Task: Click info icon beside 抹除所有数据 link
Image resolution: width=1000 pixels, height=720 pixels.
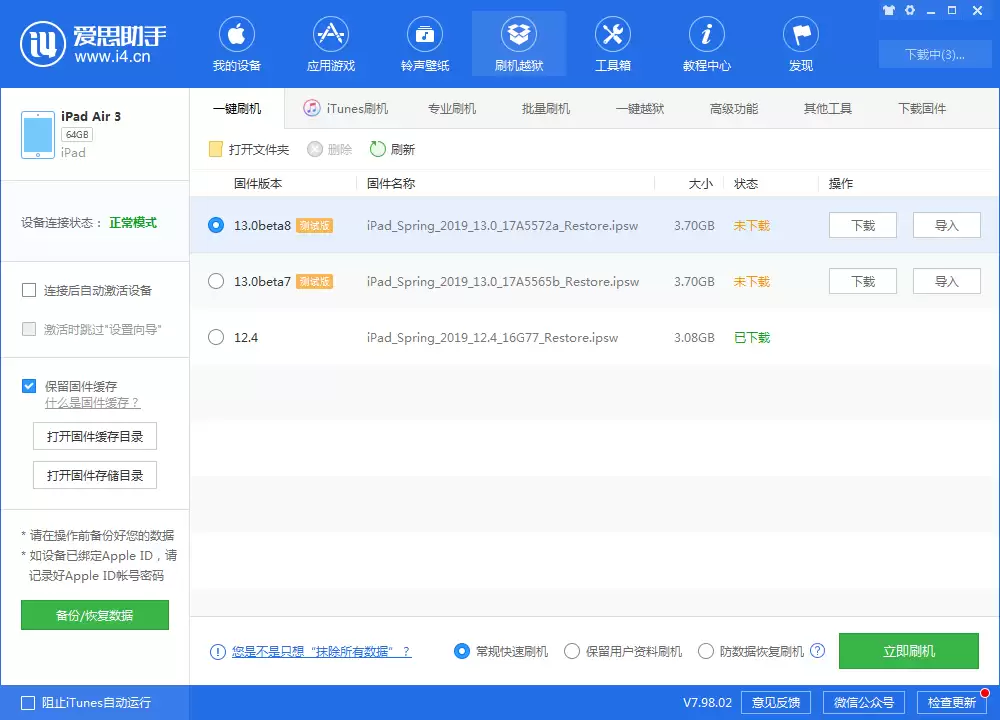Action: [x=217, y=652]
